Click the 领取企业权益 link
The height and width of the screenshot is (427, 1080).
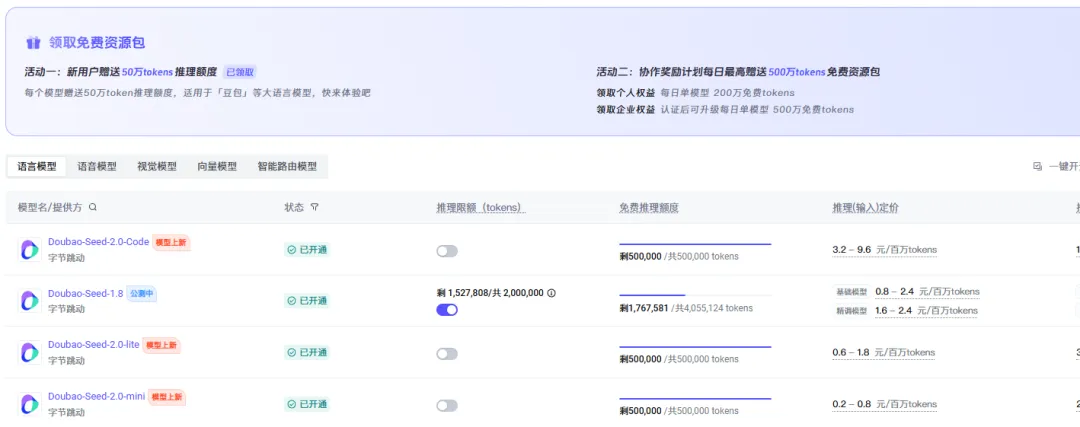click(625, 110)
